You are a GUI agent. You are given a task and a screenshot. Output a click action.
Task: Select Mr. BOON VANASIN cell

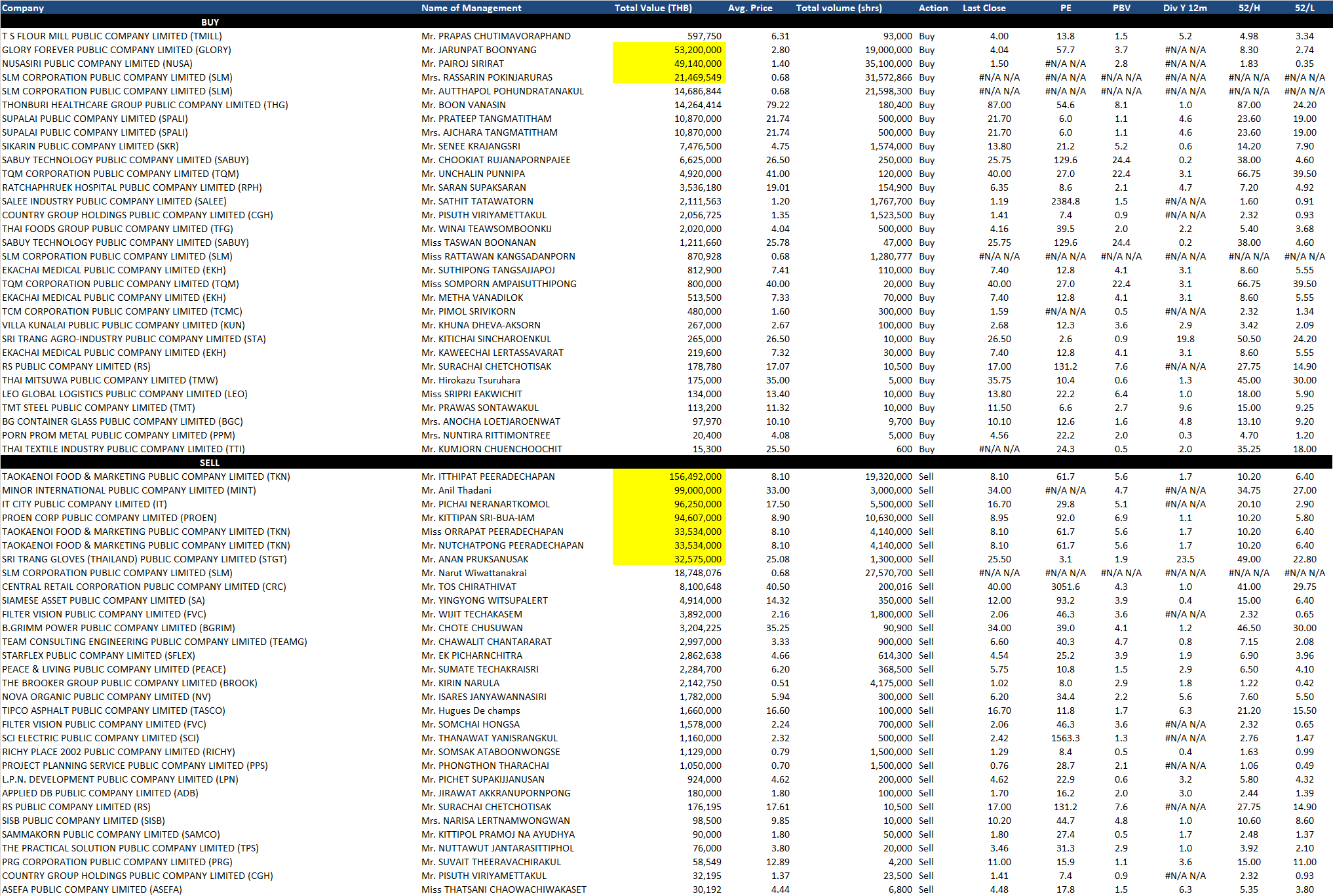click(463, 105)
